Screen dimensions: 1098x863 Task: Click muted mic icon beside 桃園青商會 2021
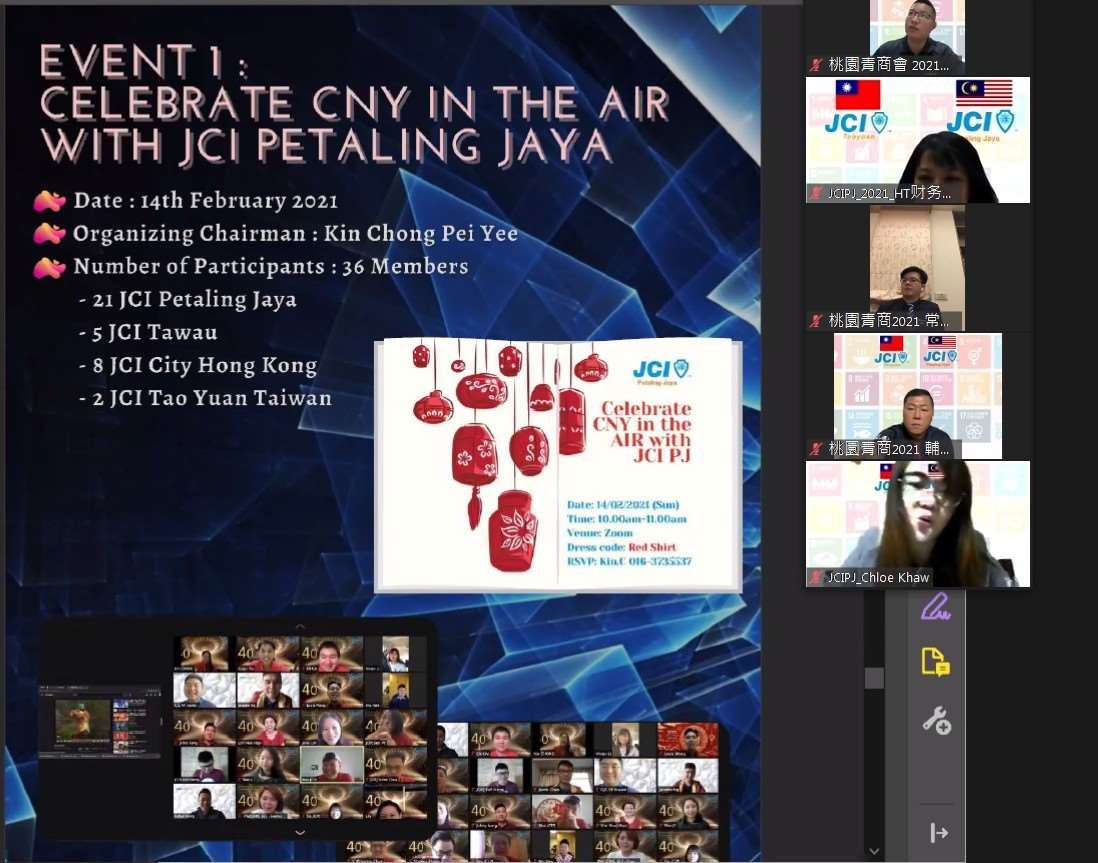pyautogui.click(x=816, y=65)
